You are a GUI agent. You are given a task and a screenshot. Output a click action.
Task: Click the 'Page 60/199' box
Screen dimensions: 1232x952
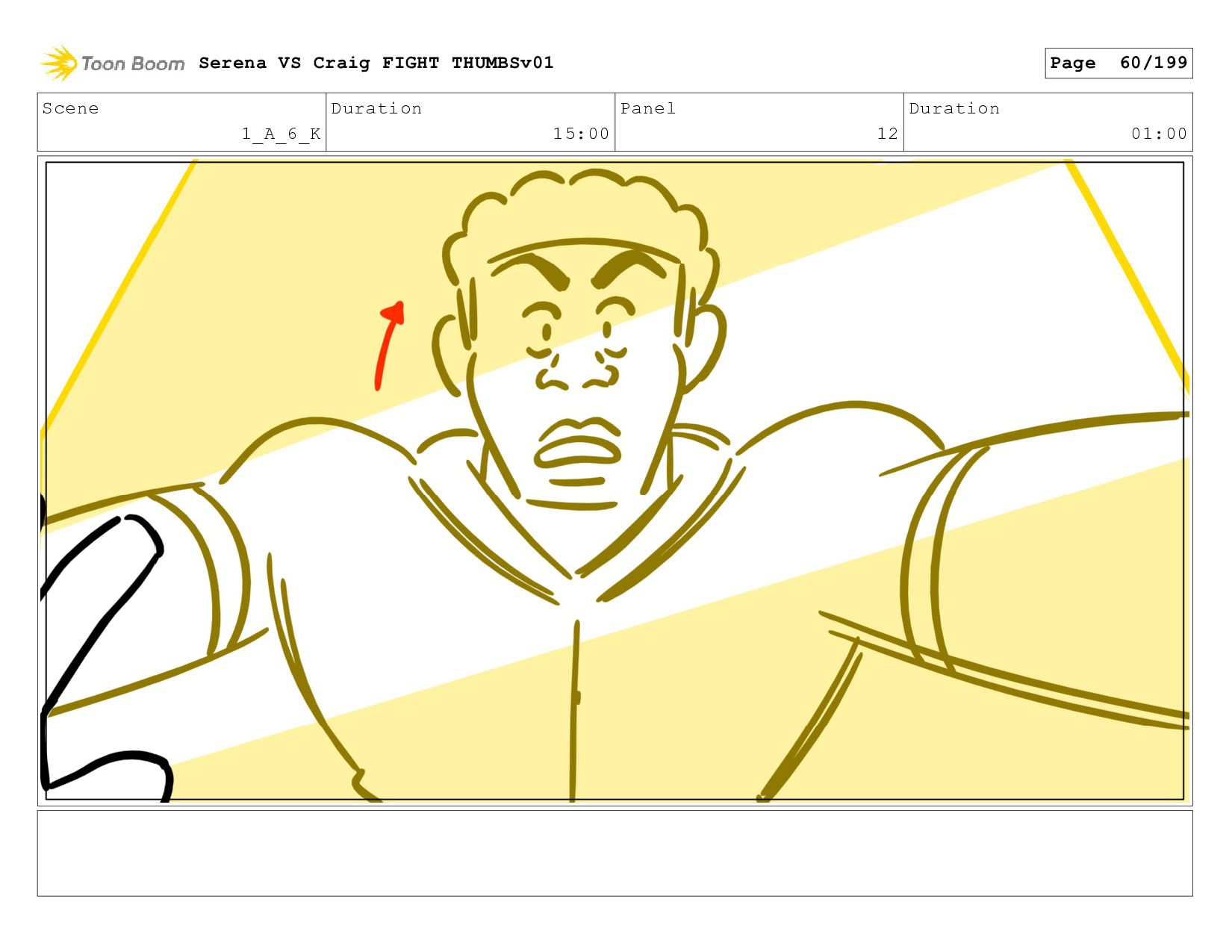[1119, 63]
